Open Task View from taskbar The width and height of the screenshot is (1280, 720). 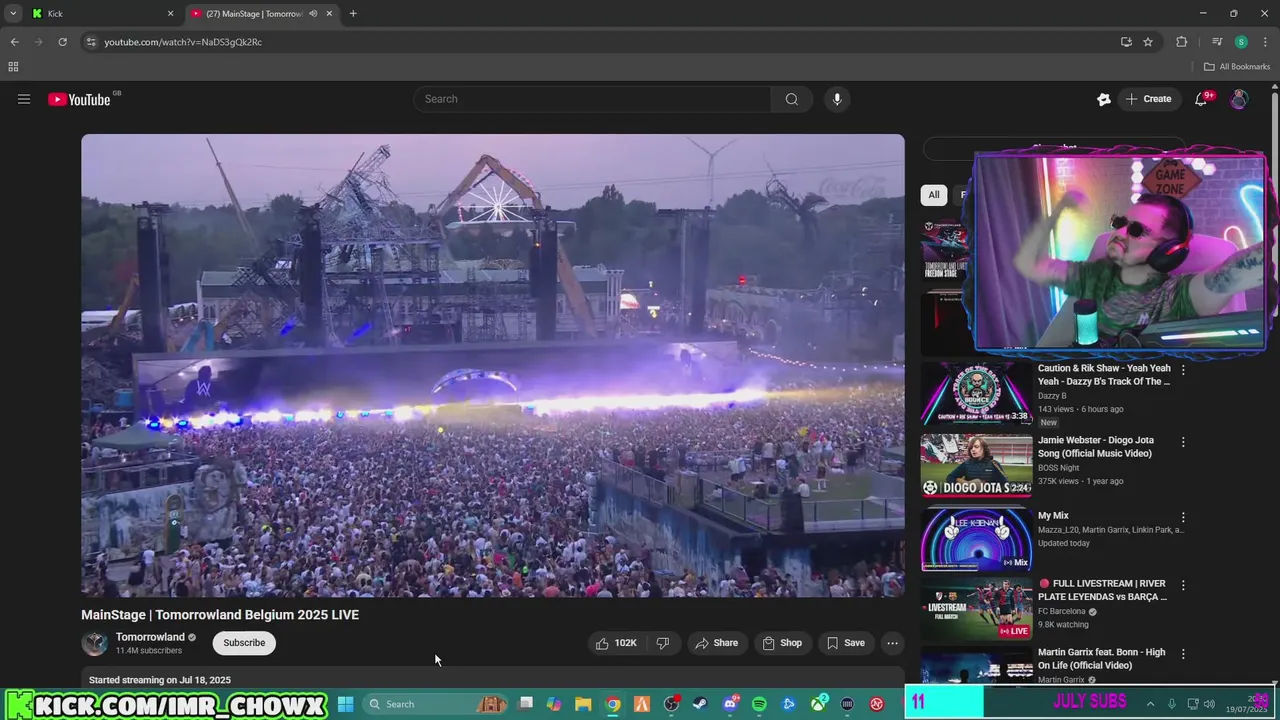point(525,704)
